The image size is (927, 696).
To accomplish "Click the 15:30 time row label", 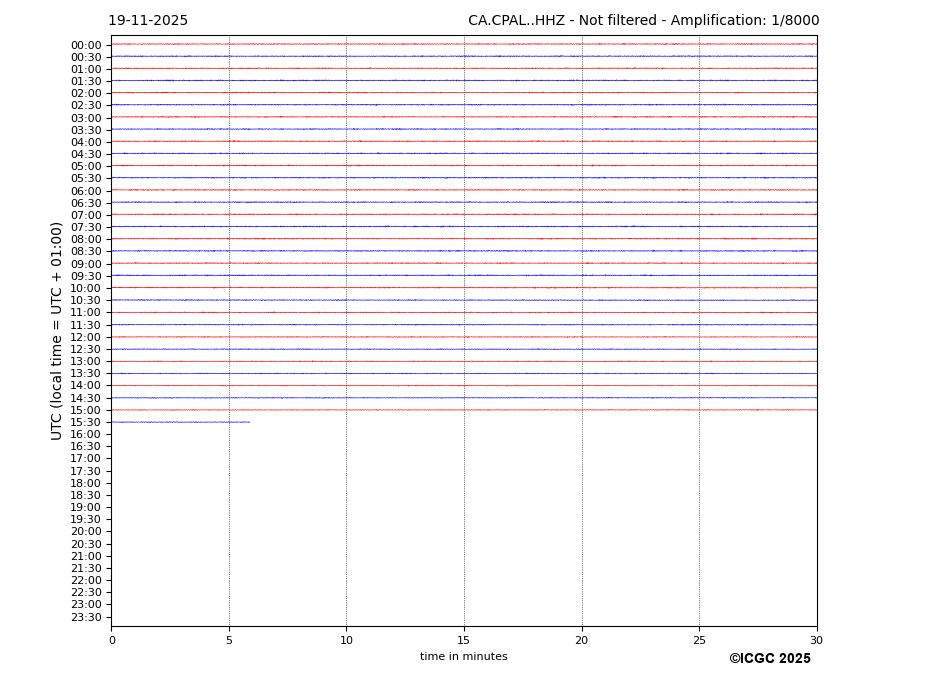I will click(x=86, y=422).
